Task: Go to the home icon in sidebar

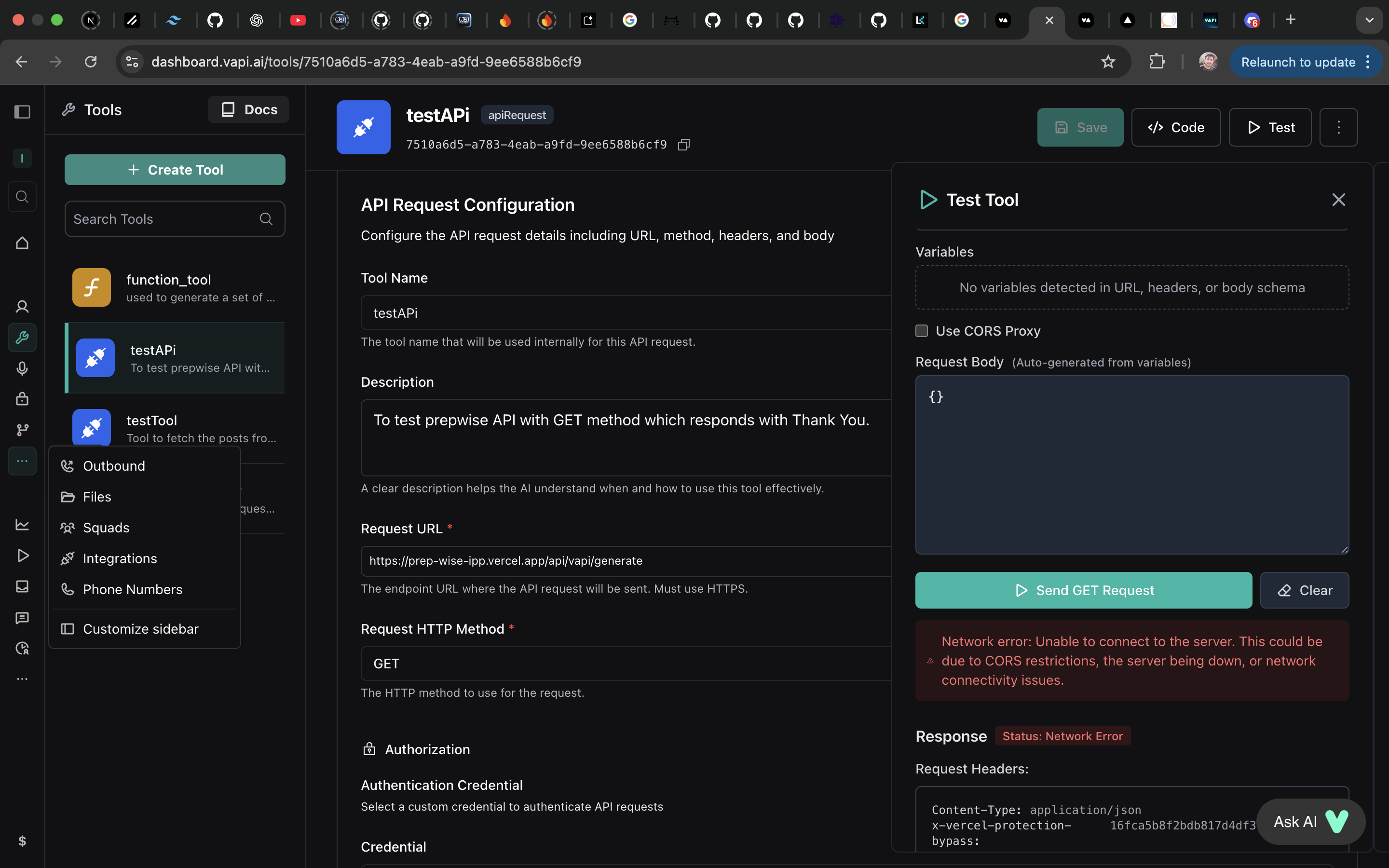Action: (22, 243)
